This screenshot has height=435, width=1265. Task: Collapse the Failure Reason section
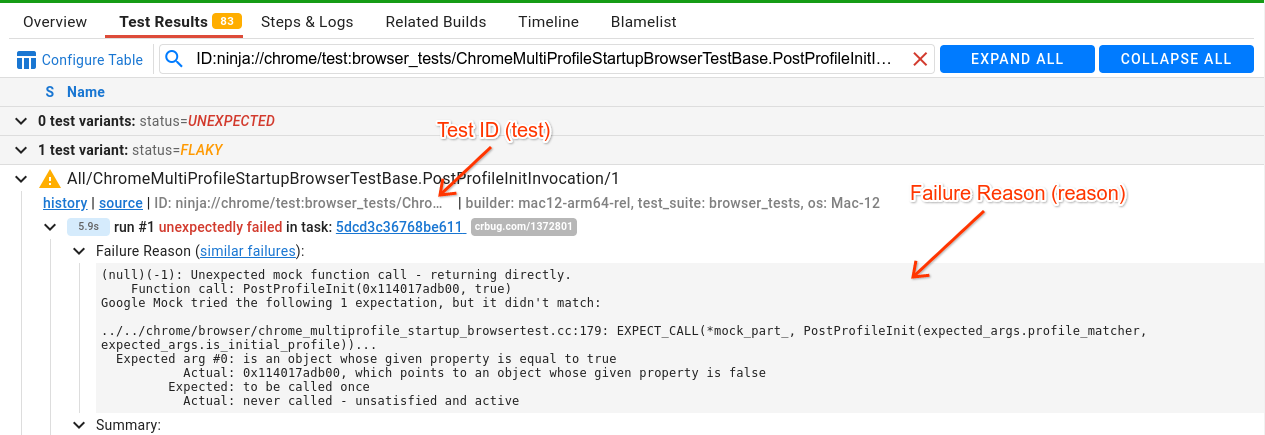click(x=80, y=251)
